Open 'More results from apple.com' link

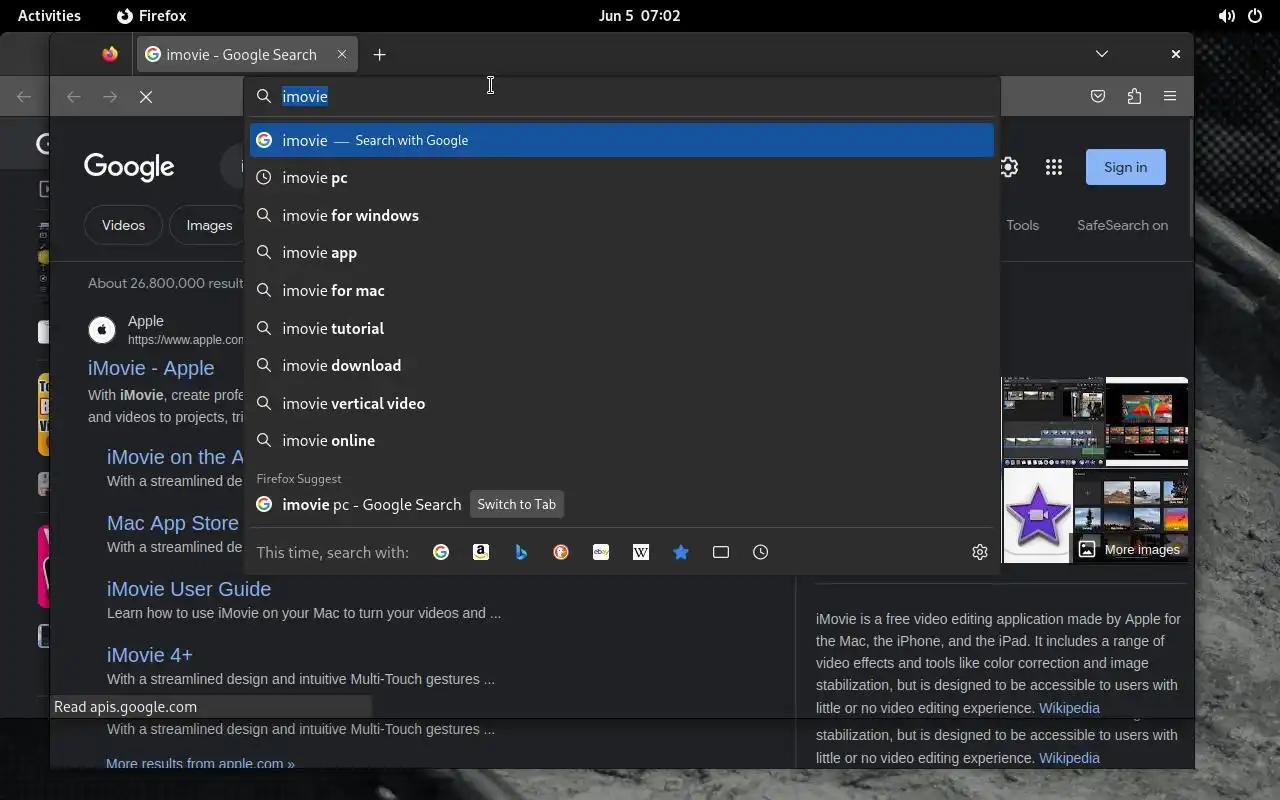pos(200,762)
